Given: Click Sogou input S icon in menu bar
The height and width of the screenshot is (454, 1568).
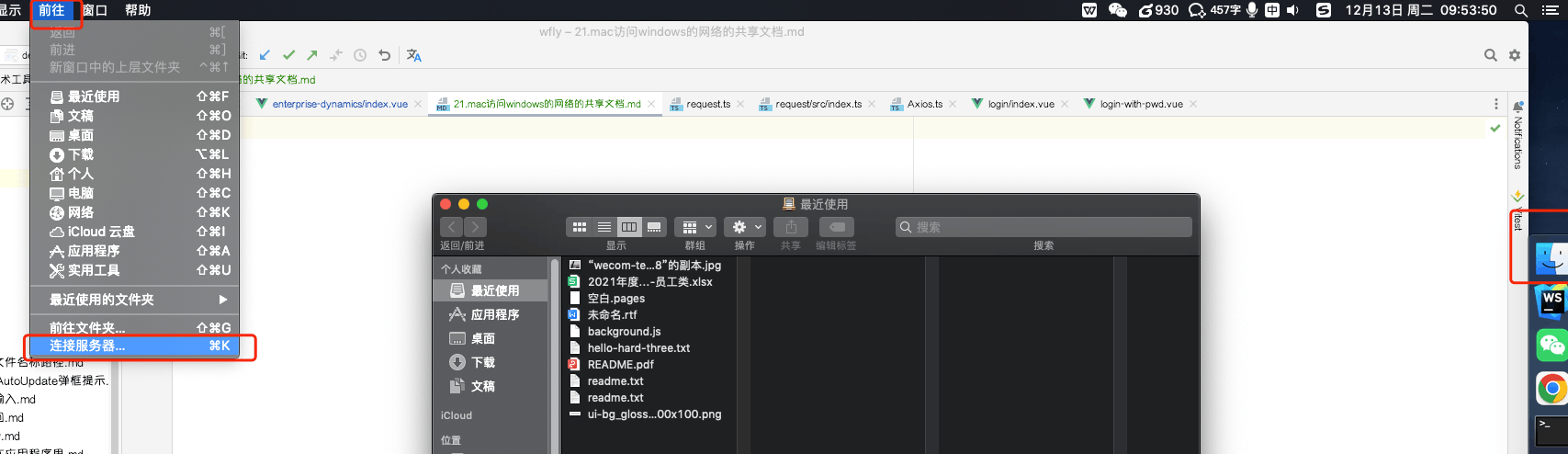Looking at the screenshot, I should 1324,10.
